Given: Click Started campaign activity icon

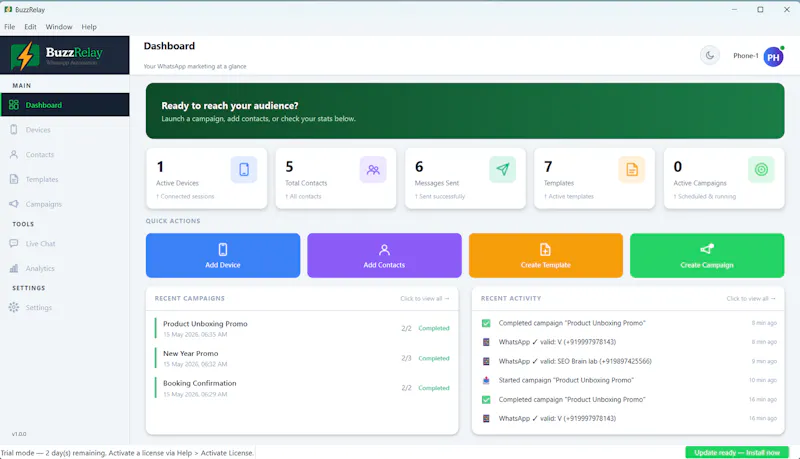Looking at the screenshot, I should (486, 380).
